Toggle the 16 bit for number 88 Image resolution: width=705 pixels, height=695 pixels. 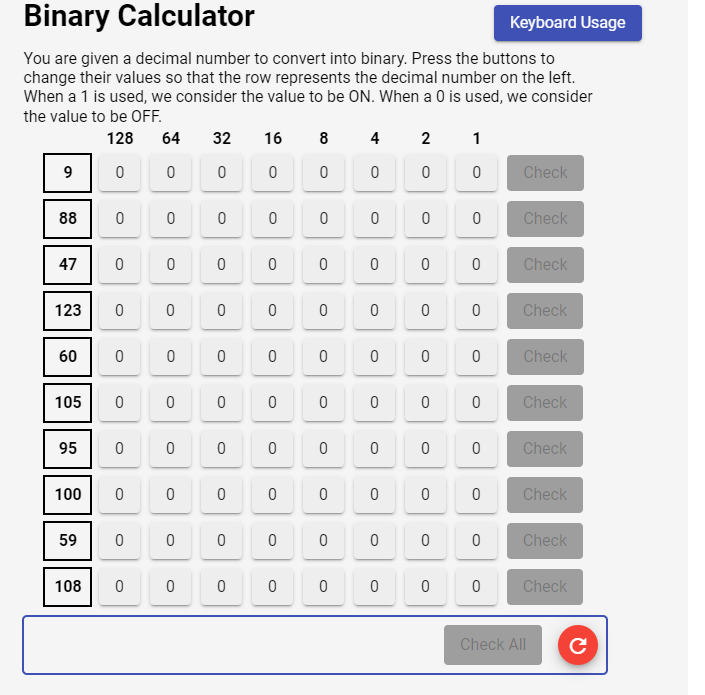272,218
